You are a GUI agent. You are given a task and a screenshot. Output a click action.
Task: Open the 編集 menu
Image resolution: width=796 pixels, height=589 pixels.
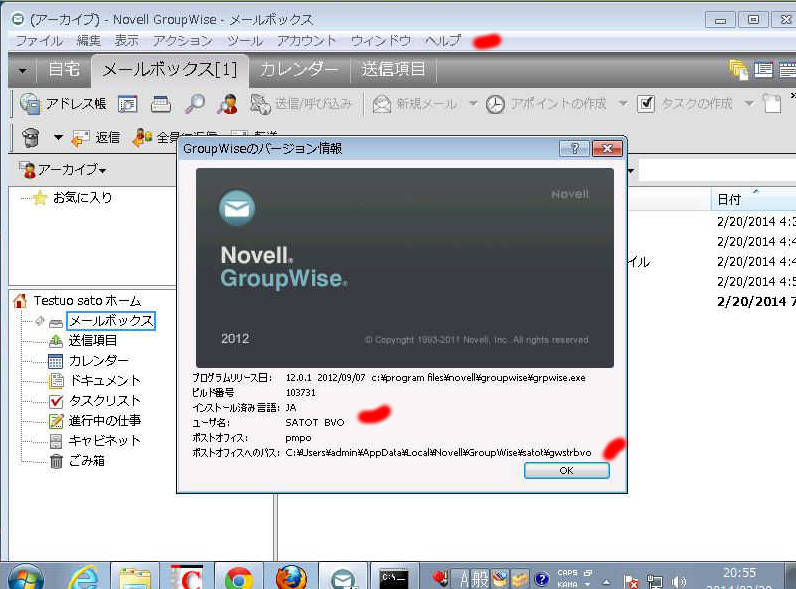pos(89,41)
